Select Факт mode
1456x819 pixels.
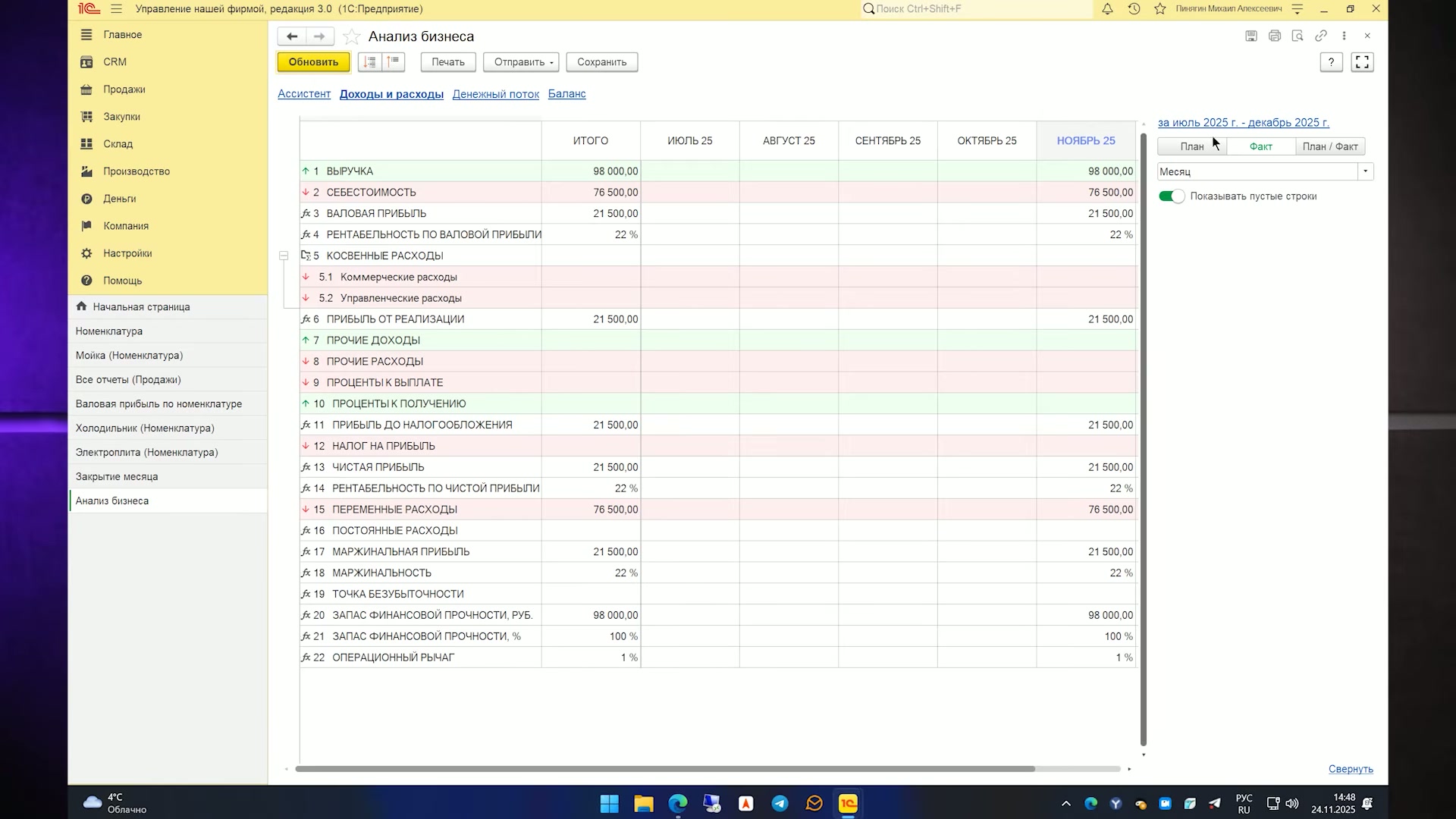[x=1260, y=146]
